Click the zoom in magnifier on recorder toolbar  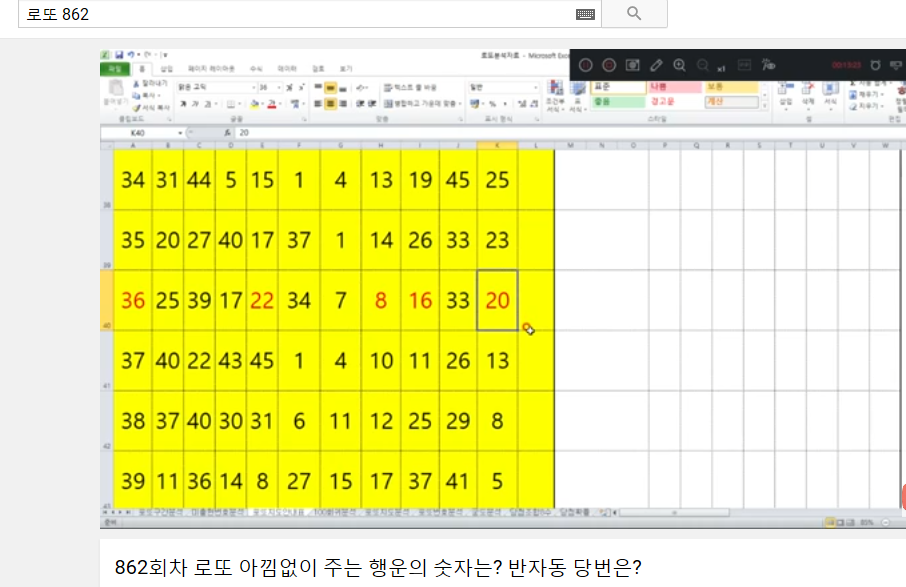click(680, 65)
